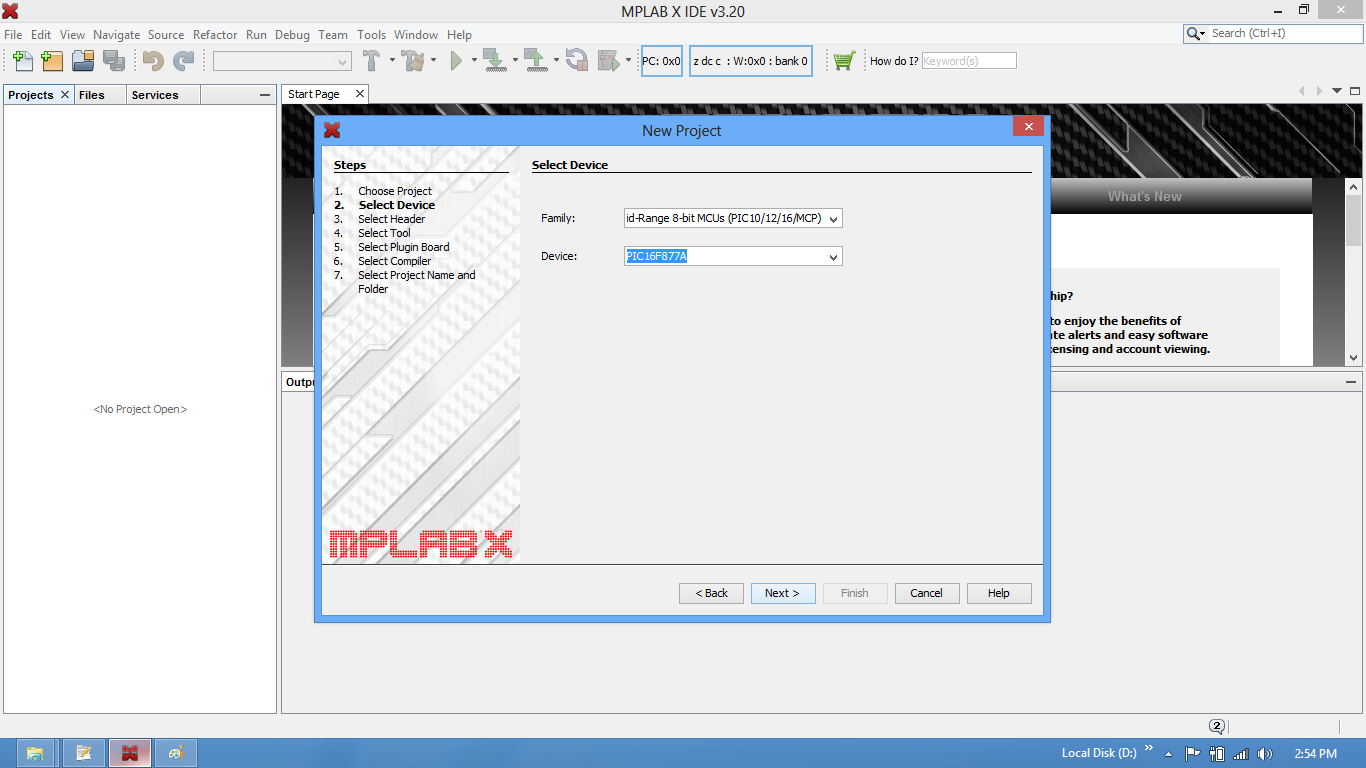Image resolution: width=1366 pixels, height=768 pixels.
Task: Open the Refactor menu
Action: click(215, 35)
